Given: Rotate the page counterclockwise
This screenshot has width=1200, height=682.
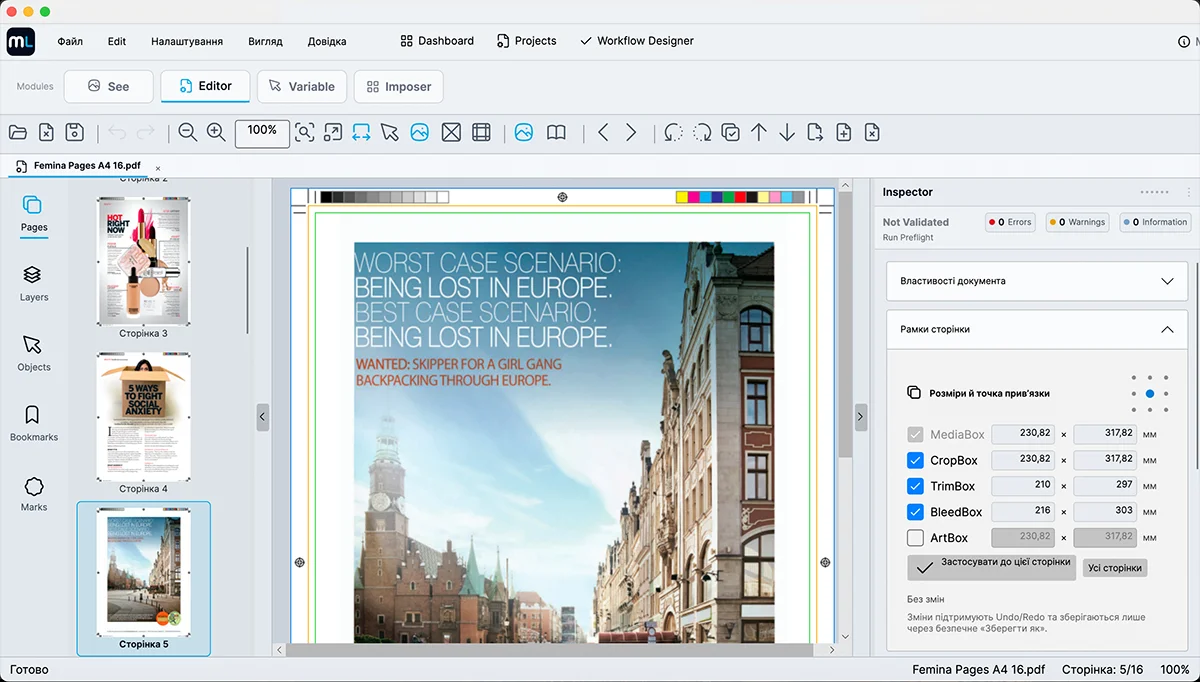Looking at the screenshot, I should (674, 132).
